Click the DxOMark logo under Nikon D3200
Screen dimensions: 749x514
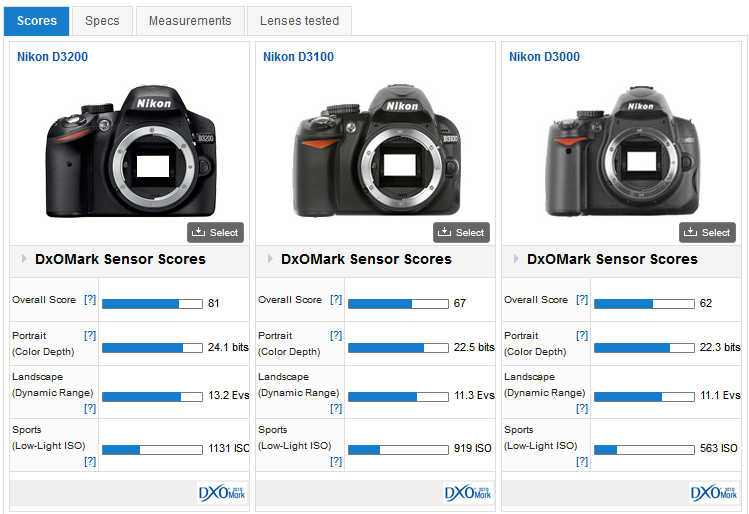(x=221, y=493)
